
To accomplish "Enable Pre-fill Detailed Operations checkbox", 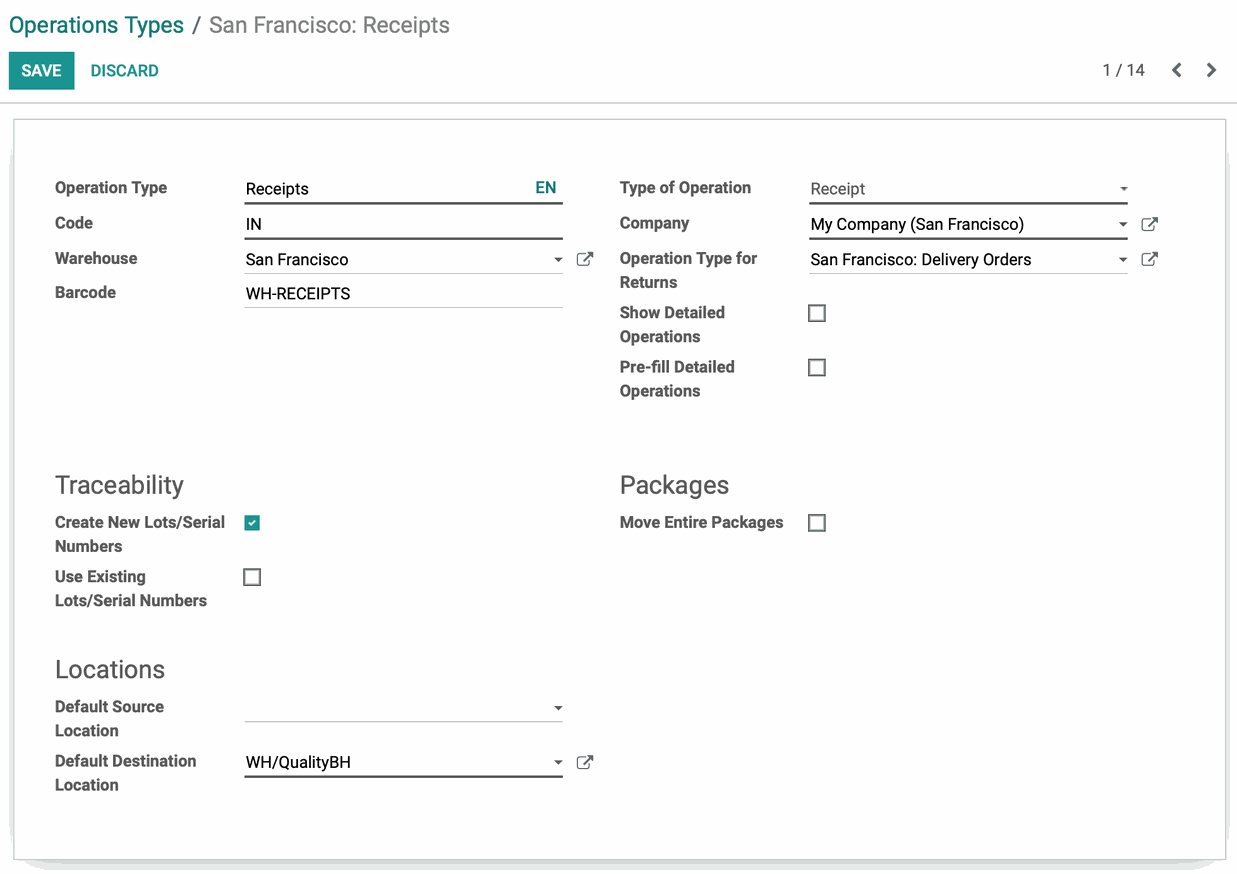I will point(817,367).
